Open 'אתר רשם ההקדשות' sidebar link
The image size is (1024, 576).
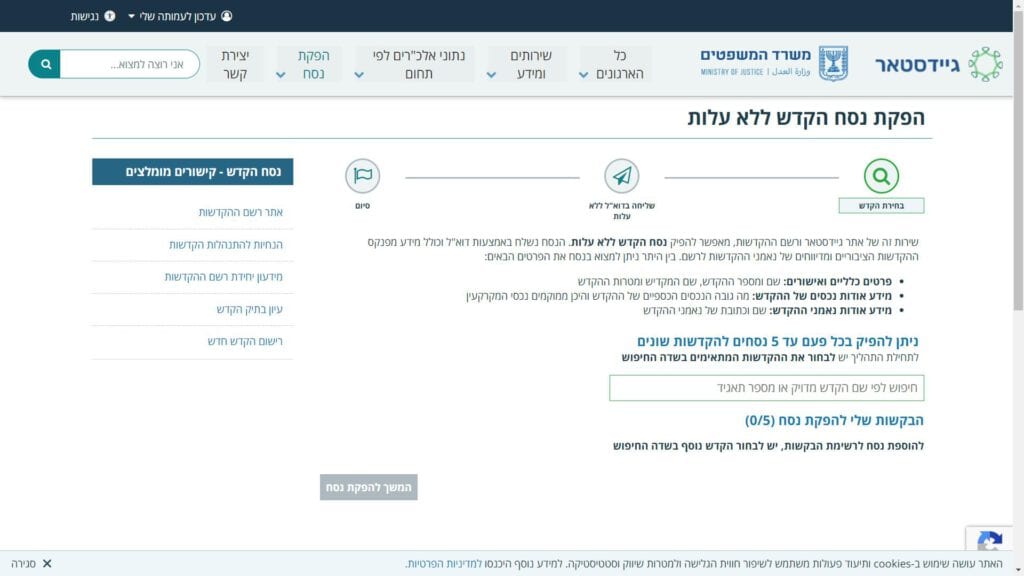pyautogui.click(x=240, y=213)
